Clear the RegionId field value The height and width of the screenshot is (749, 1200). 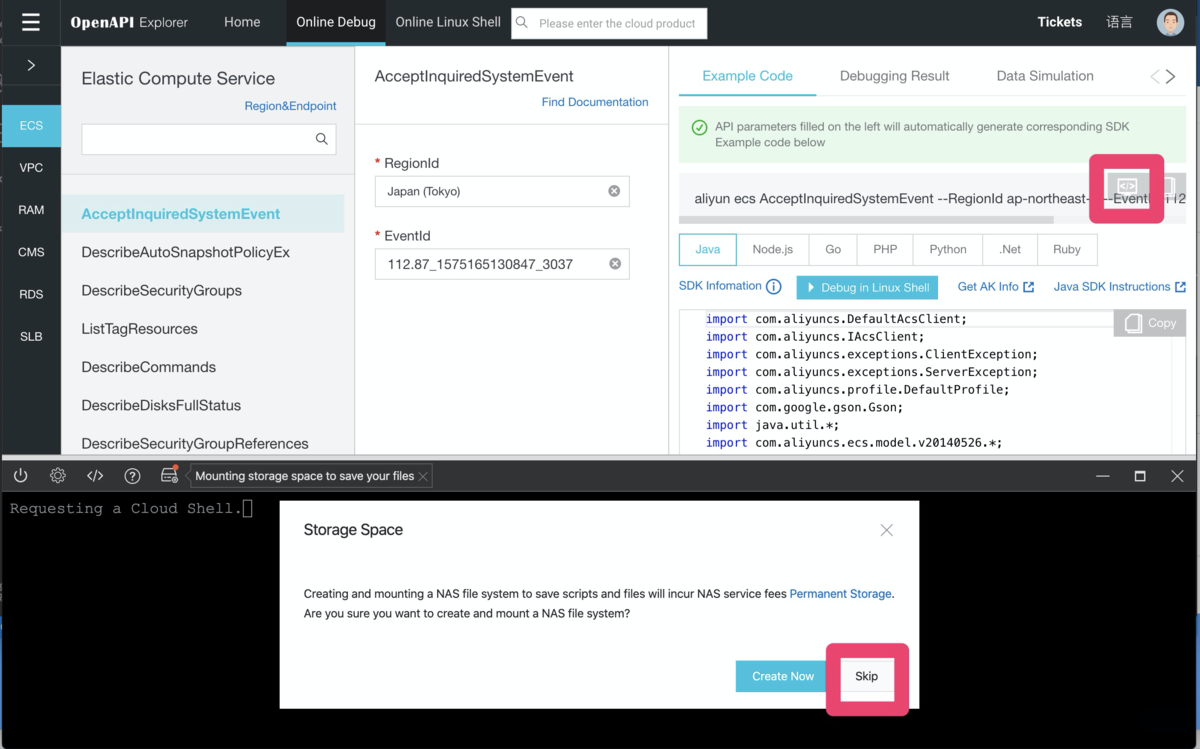tap(614, 191)
